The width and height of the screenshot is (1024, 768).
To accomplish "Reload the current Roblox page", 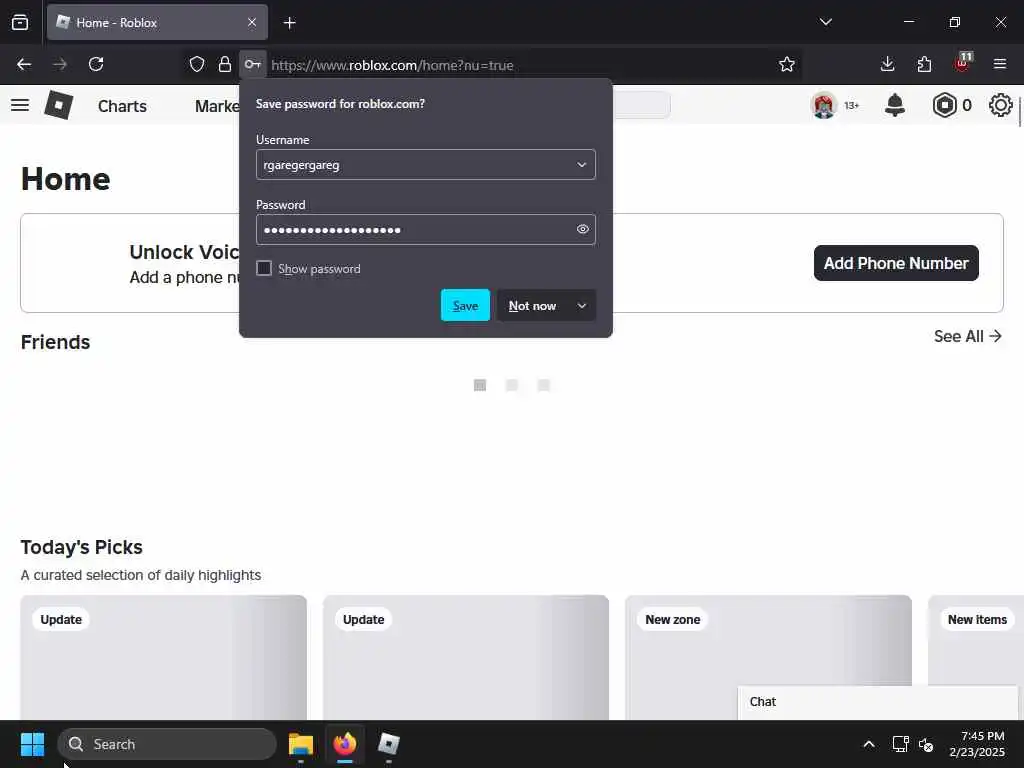I will coord(96,64).
